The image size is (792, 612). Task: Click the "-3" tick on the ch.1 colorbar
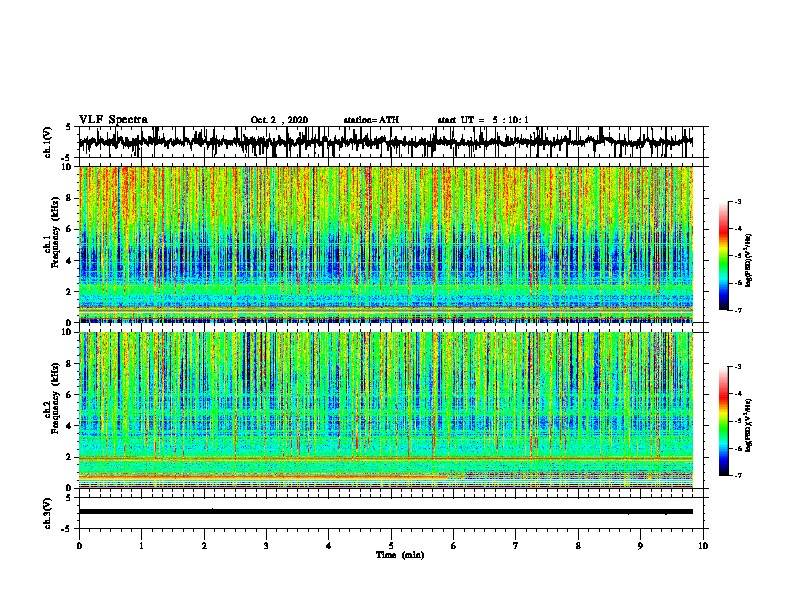[x=737, y=201]
